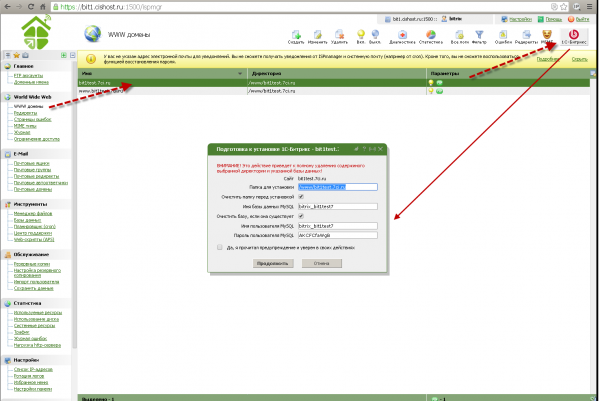Select the www.bit1test domain row

[334, 91]
